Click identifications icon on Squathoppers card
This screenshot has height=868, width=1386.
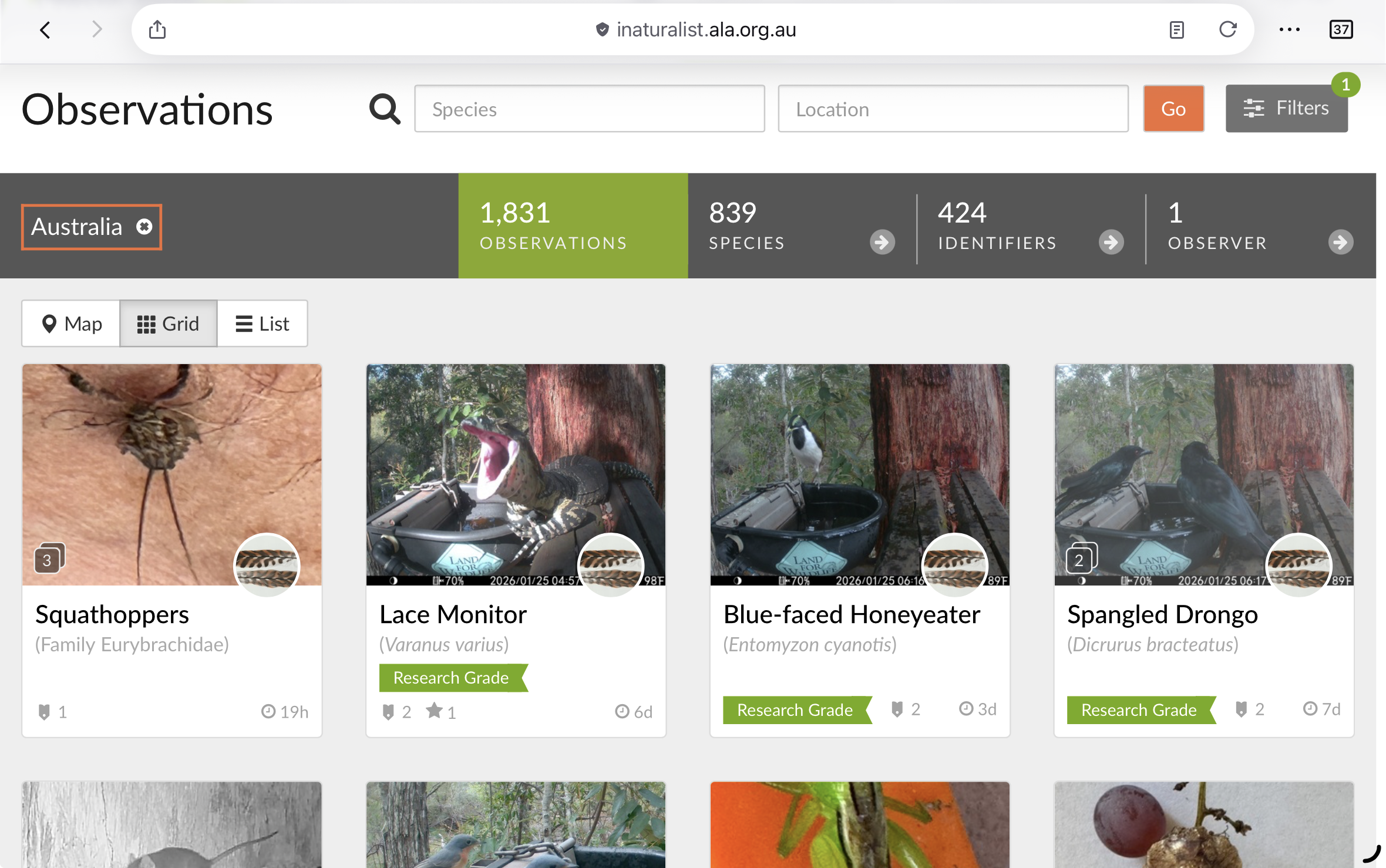pyautogui.click(x=43, y=712)
